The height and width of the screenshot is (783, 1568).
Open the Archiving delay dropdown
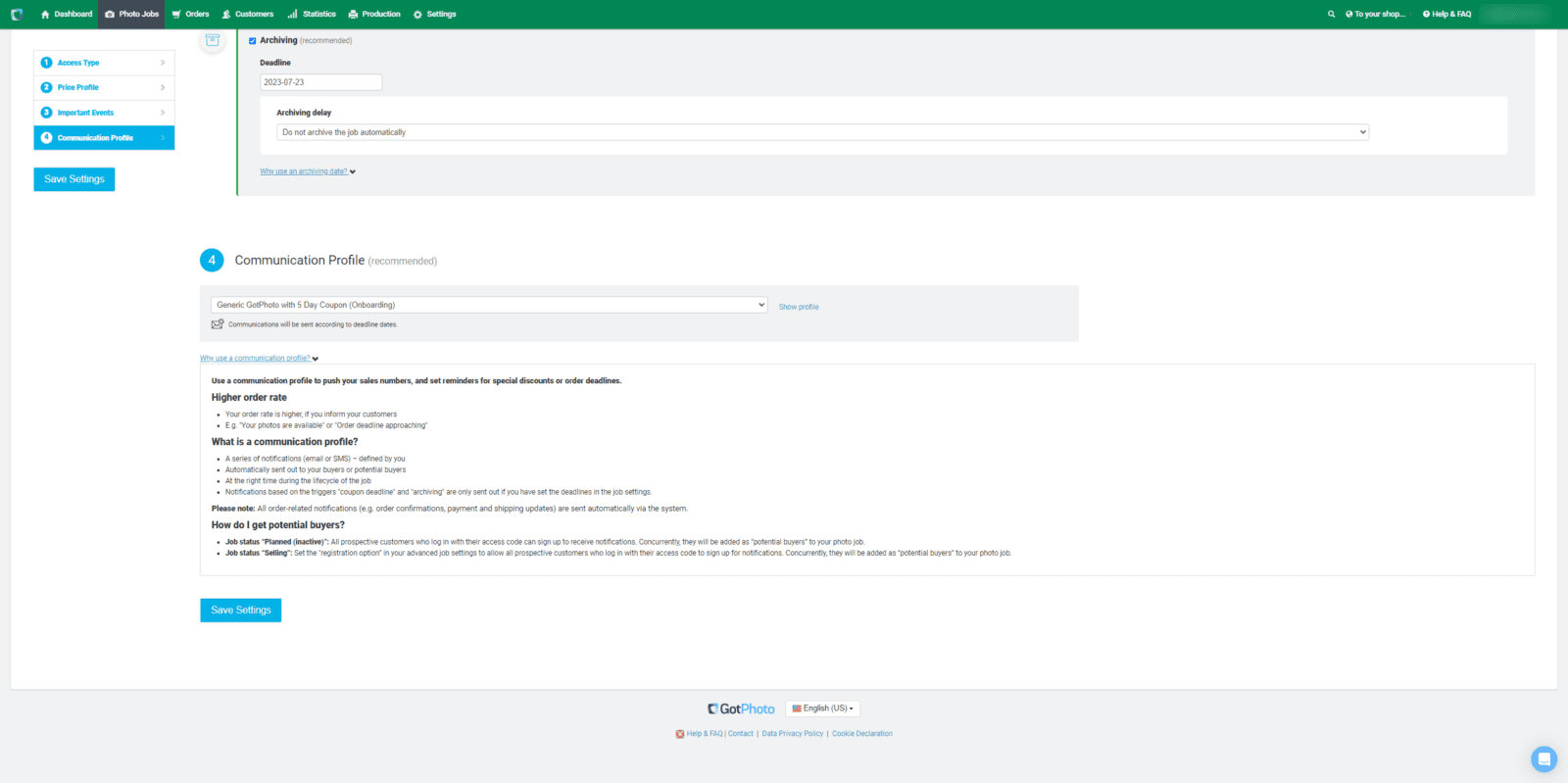pyautogui.click(x=823, y=132)
